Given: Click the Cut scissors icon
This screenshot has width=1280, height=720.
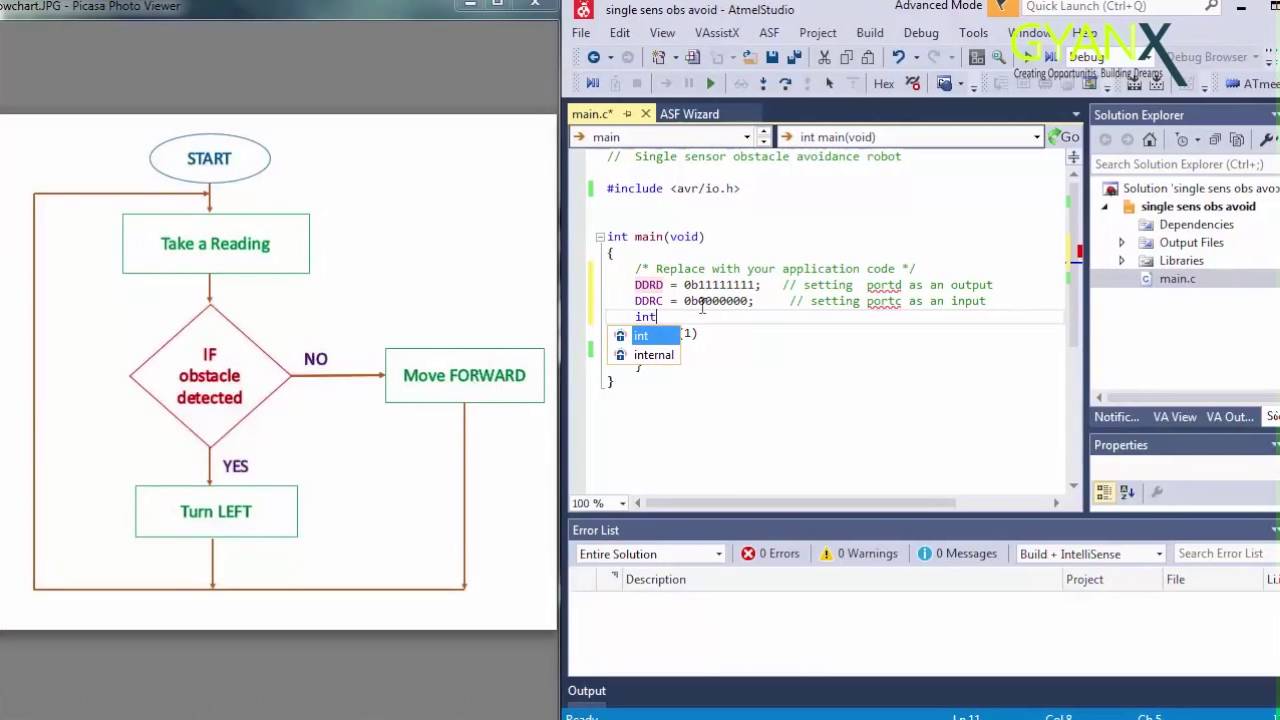Looking at the screenshot, I should coord(824,58).
